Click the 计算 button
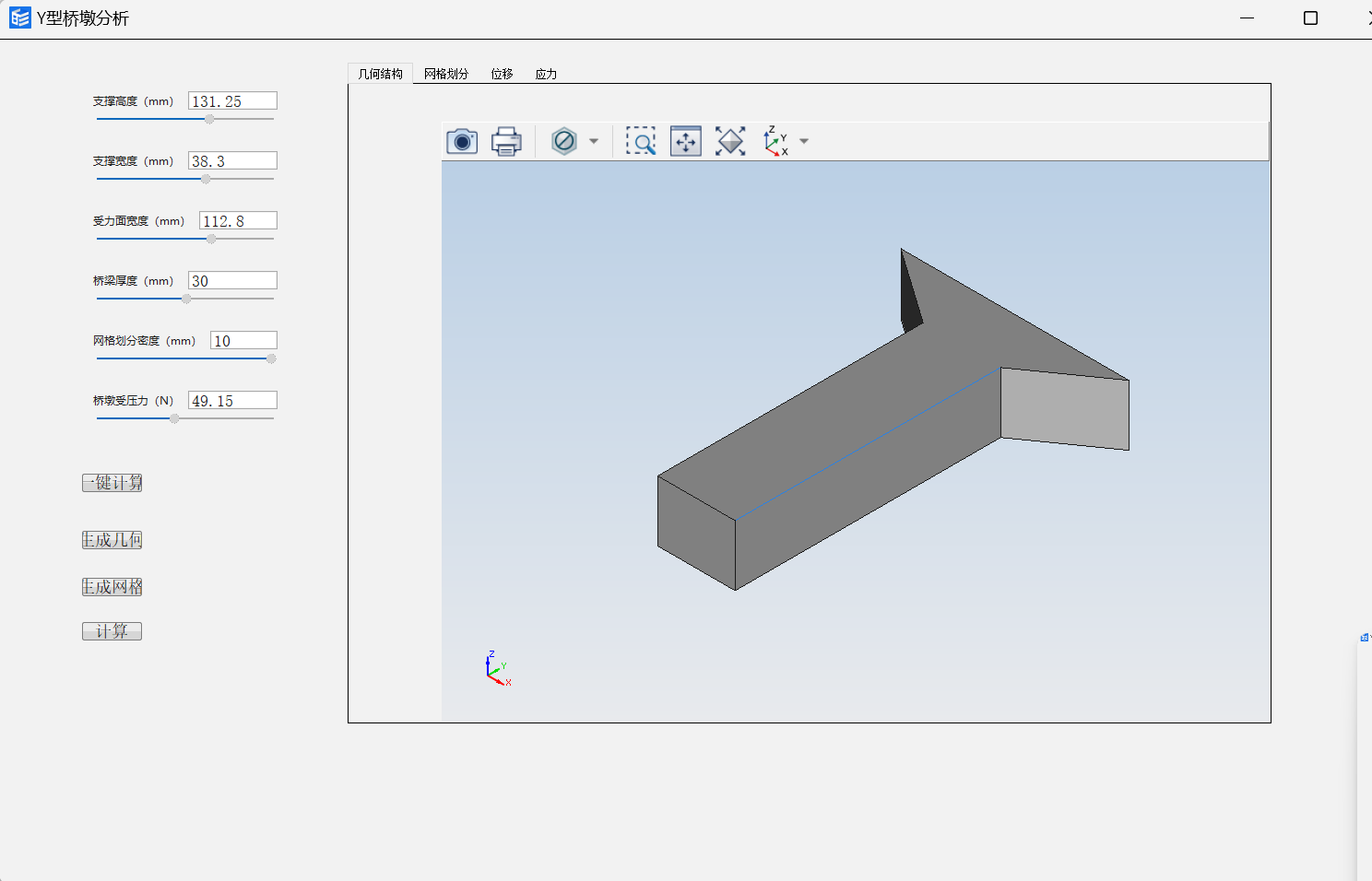This screenshot has width=1372, height=881. coord(112,631)
